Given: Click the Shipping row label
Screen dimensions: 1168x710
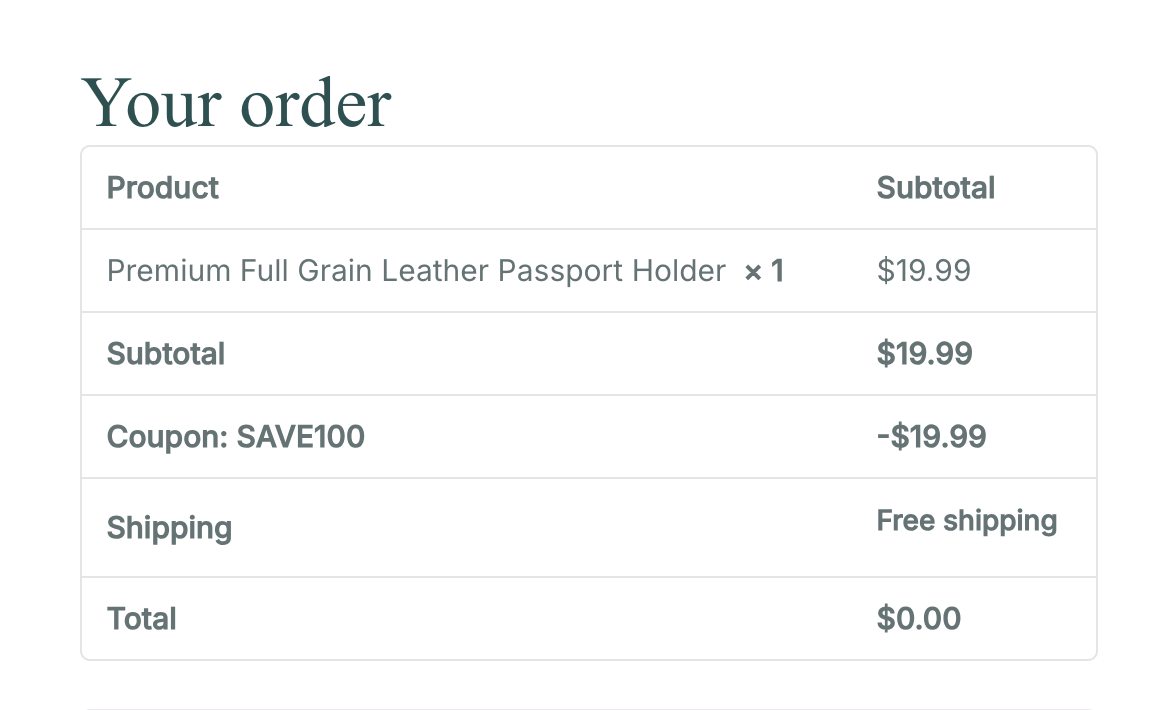Looking at the screenshot, I should tap(169, 528).
